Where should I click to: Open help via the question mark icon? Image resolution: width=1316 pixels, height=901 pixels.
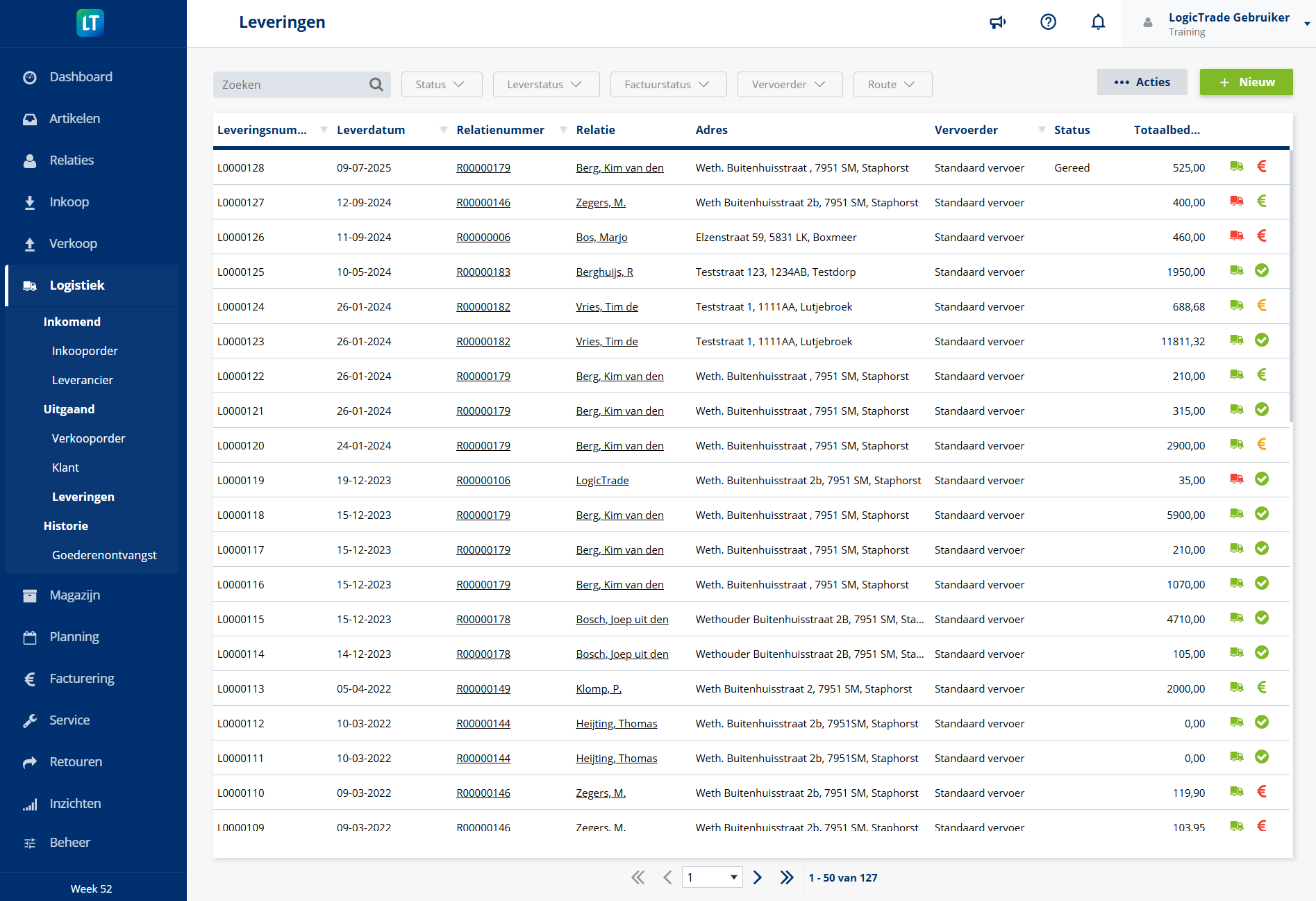[1048, 22]
